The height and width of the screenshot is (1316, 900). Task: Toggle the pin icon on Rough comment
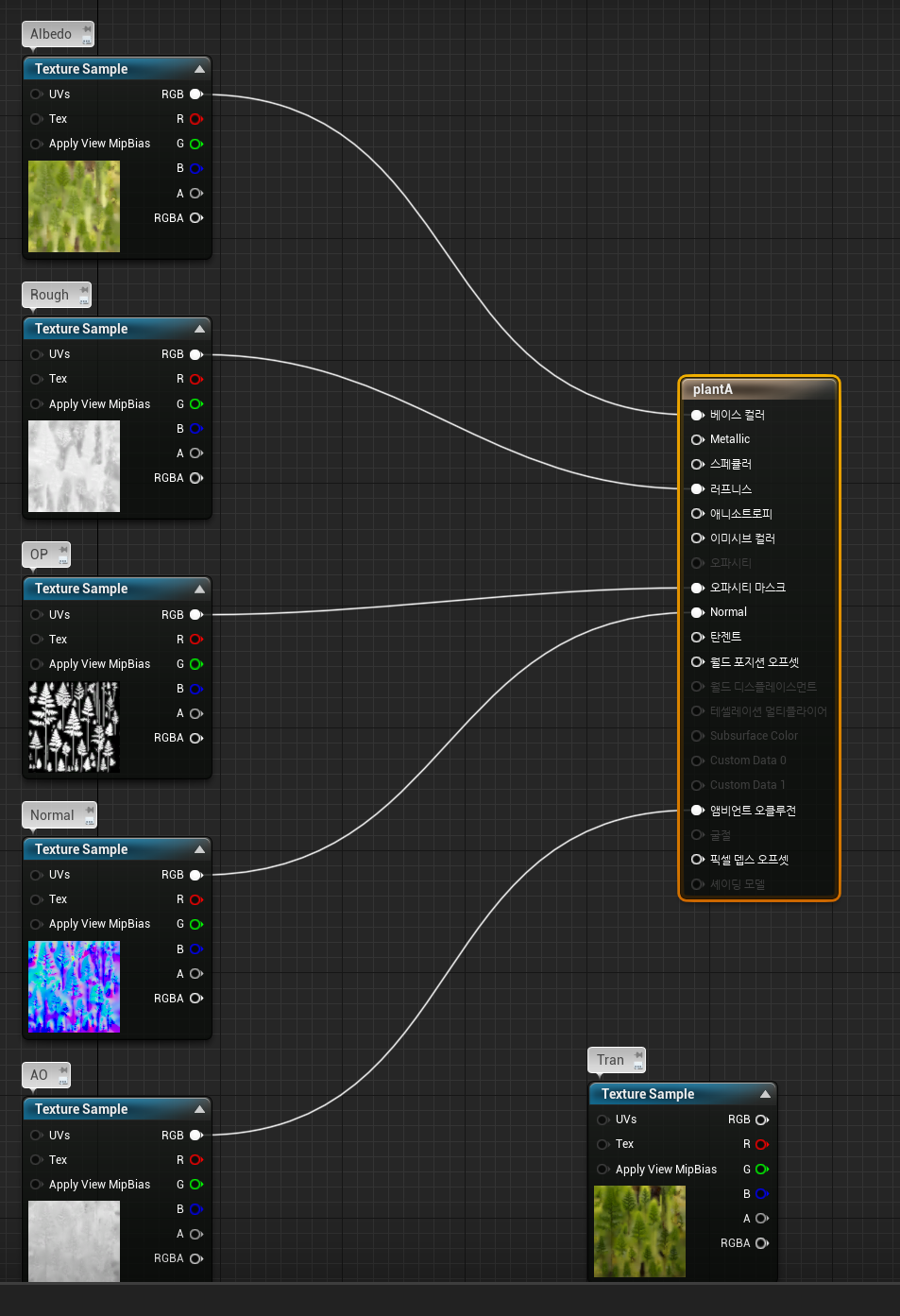click(x=84, y=289)
